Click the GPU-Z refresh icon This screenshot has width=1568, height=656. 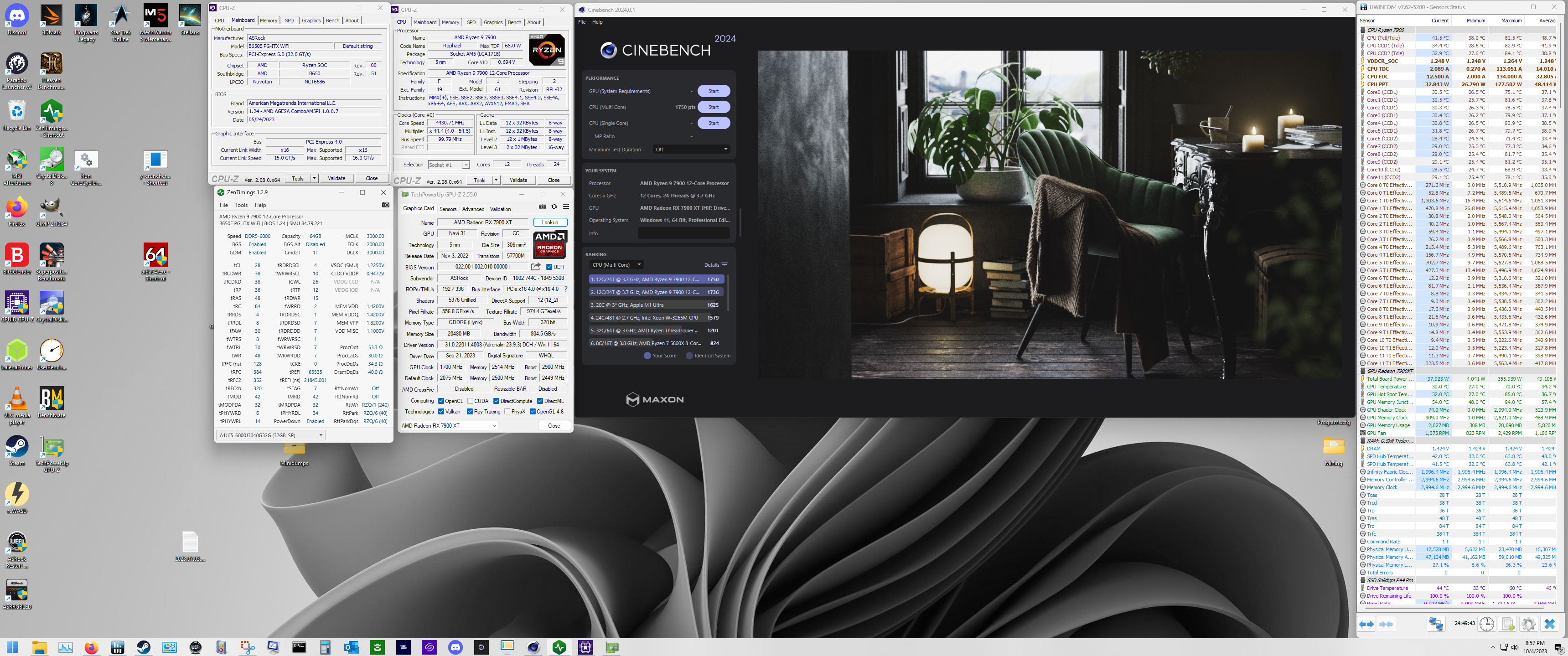pyautogui.click(x=554, y=207)
